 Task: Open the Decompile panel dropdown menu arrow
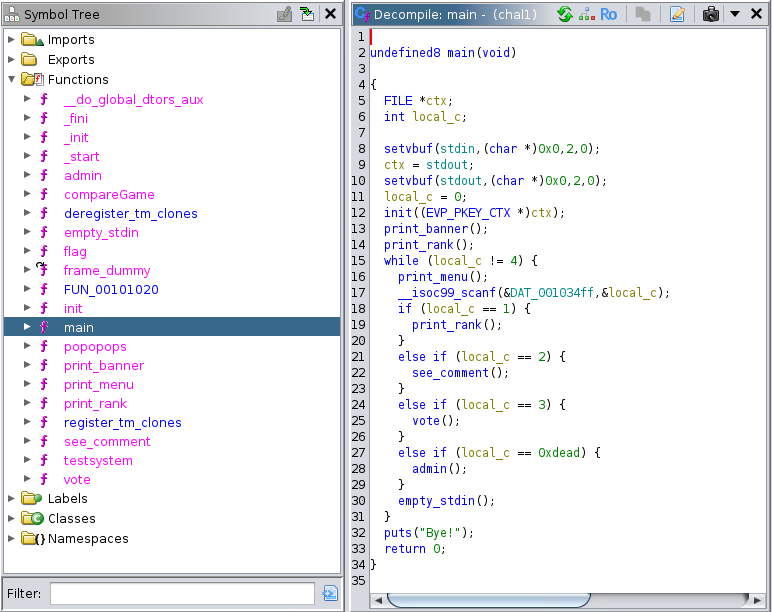[x=735, y=14]
